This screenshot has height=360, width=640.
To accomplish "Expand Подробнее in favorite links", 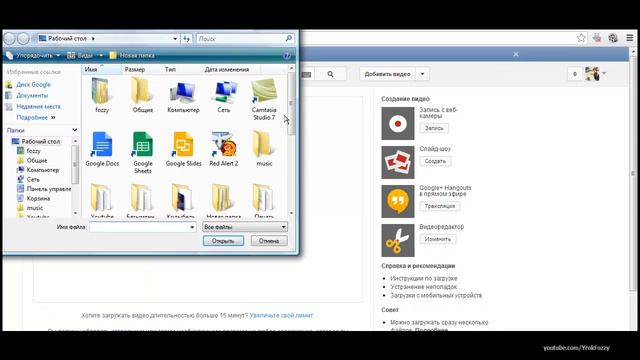I will pyautogui.click(x=36, y=118).
